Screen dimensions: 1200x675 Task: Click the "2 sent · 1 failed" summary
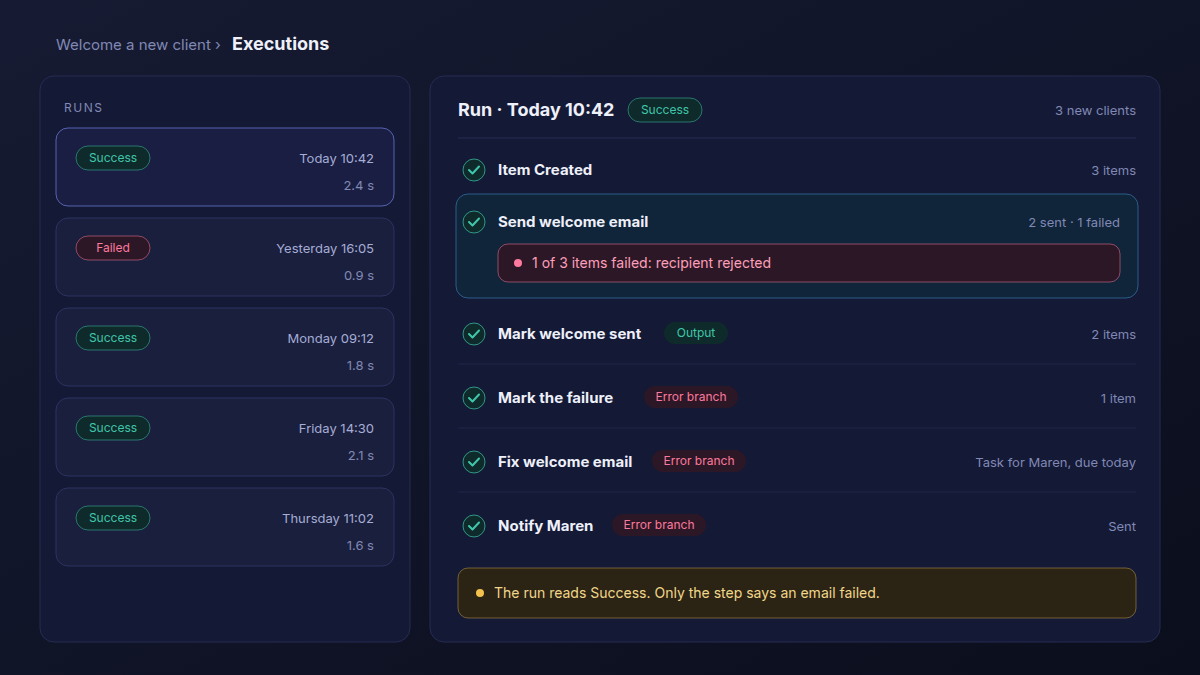coord(1074,223)
